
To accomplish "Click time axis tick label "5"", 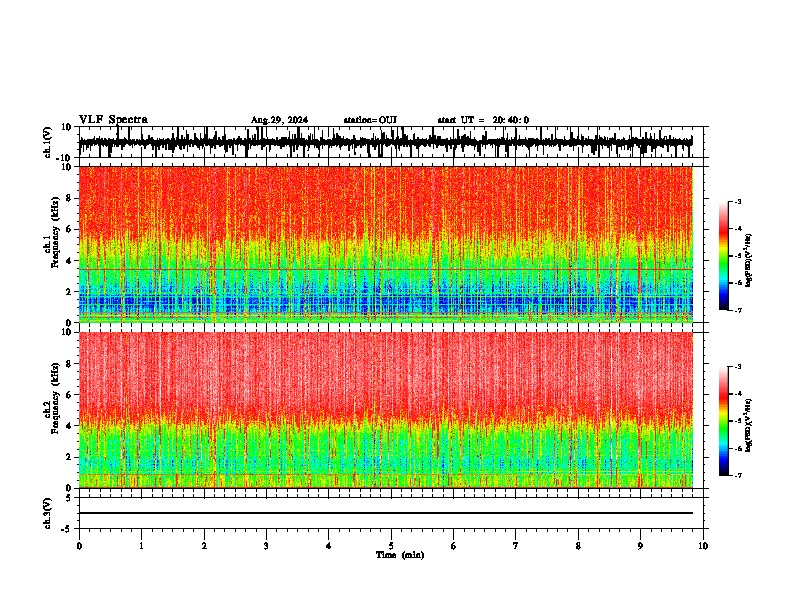I will coord(391,546).
